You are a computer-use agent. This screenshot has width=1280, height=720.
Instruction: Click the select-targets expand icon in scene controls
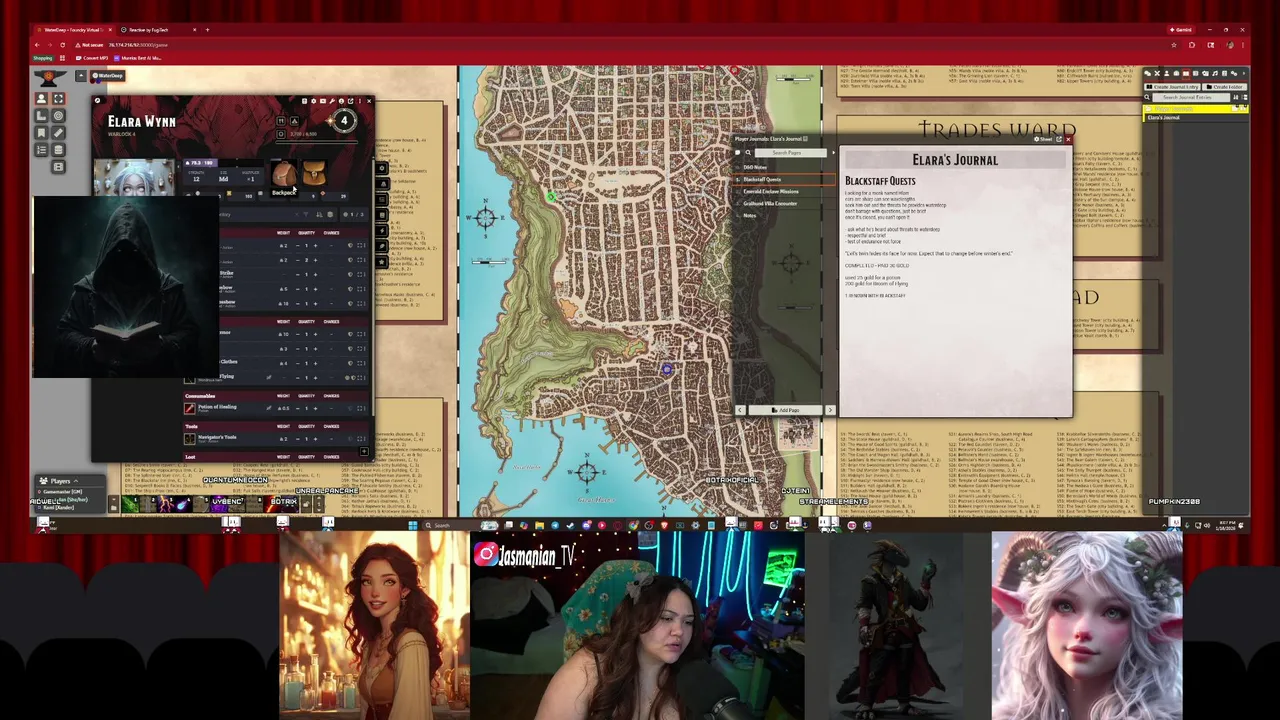click(58, 99)
